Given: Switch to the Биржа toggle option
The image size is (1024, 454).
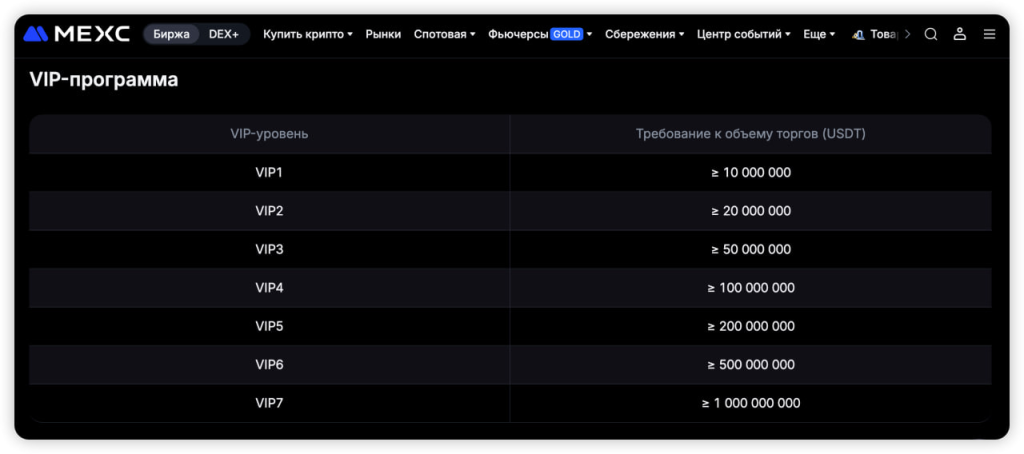Looking at the screenshot, I should coord(171,34).
